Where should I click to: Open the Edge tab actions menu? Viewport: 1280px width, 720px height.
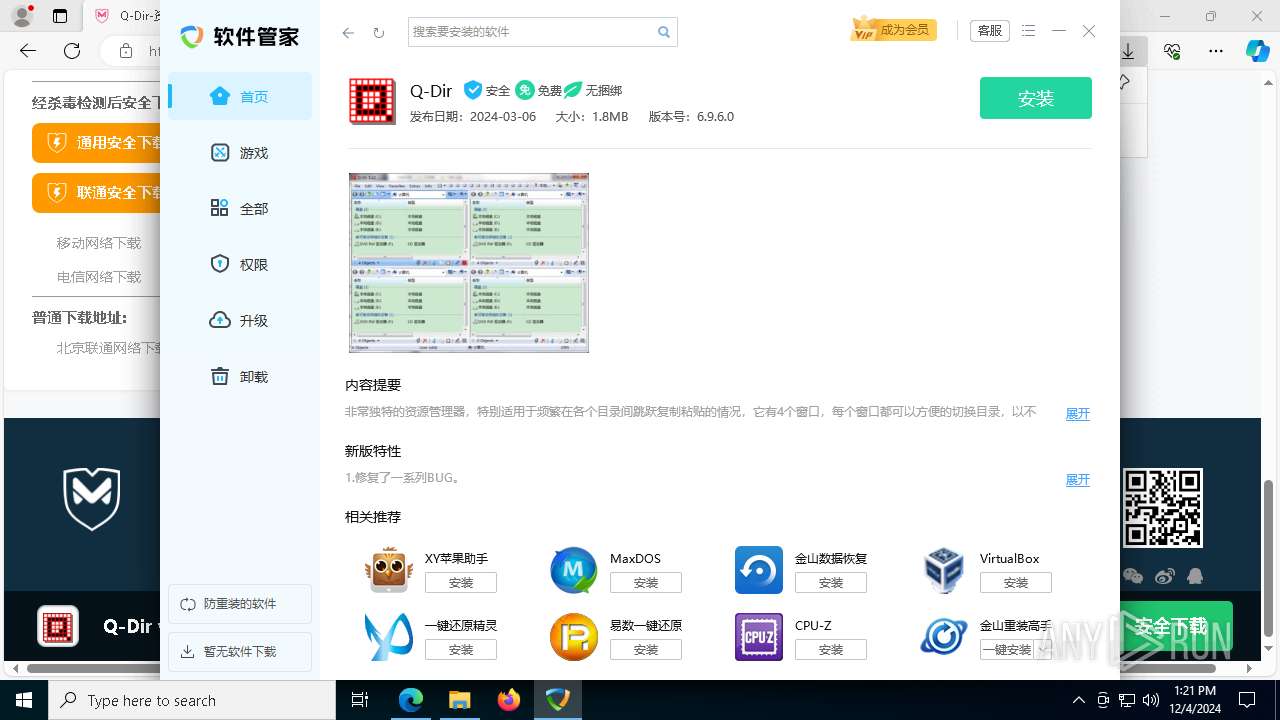coord(60,16)
